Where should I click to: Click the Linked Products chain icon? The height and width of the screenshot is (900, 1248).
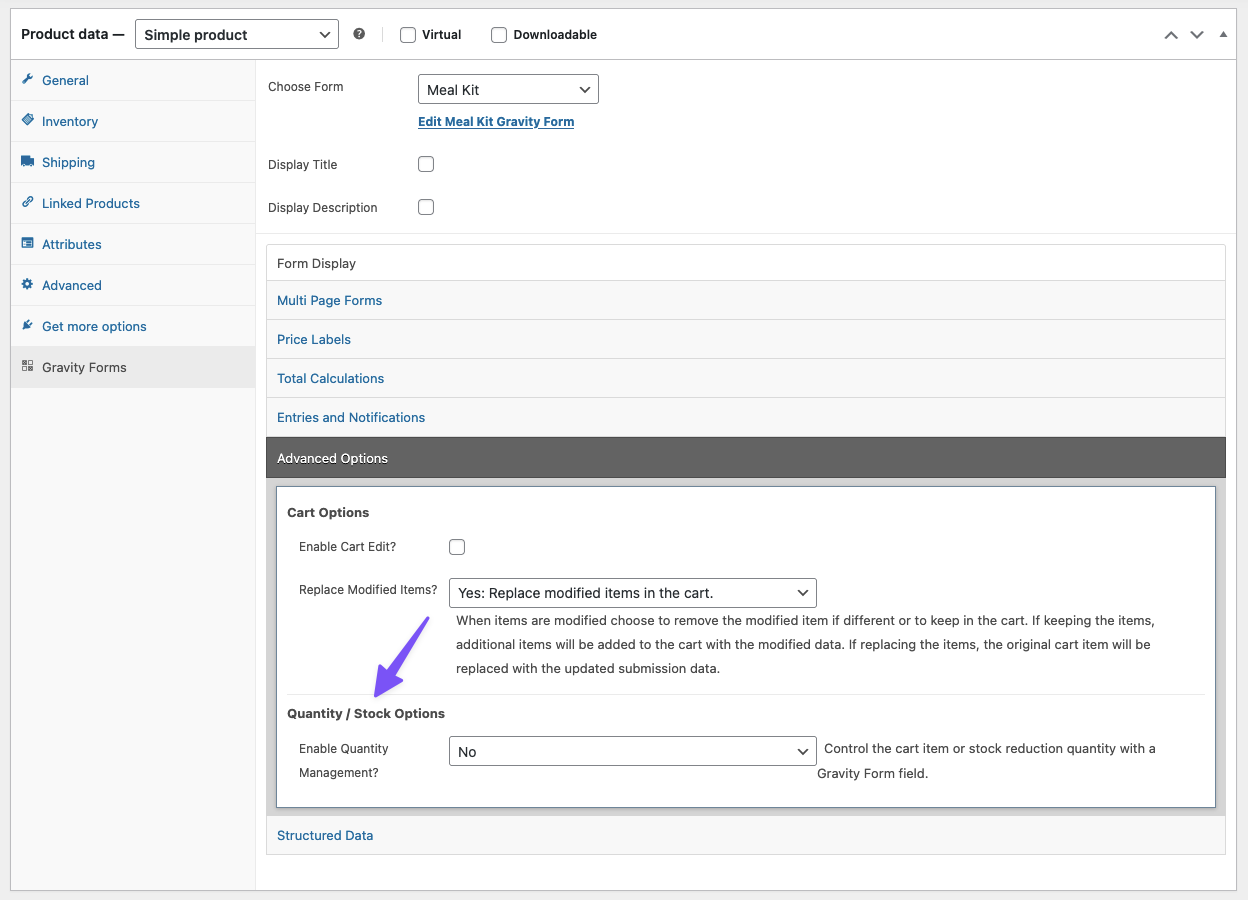pyautogui.click(x=28, y=203)
